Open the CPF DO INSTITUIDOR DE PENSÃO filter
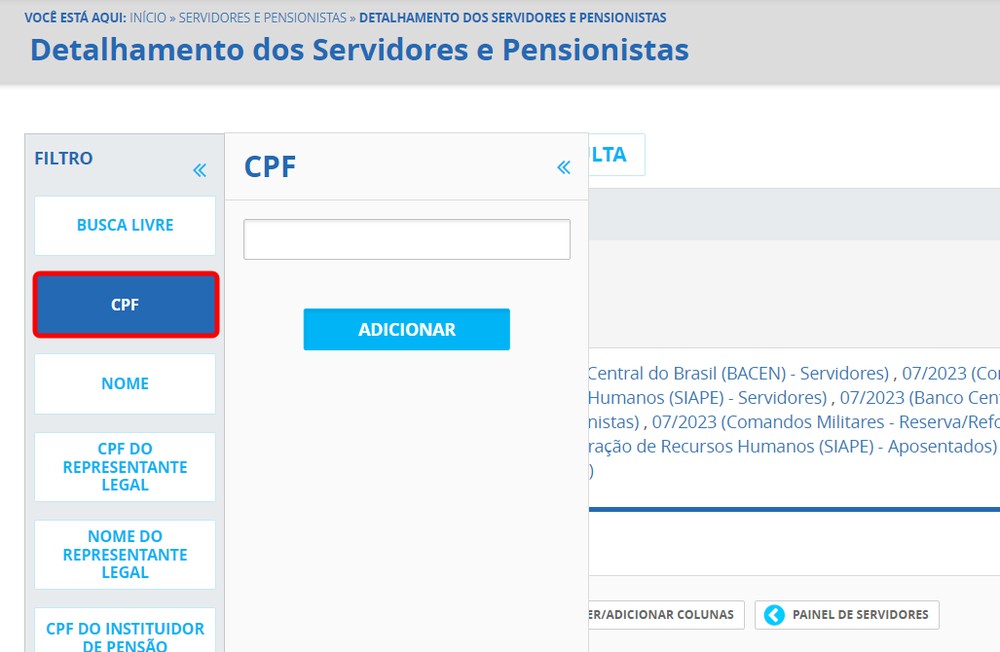Screen dimensions: 1000x652 pos(124,633)
